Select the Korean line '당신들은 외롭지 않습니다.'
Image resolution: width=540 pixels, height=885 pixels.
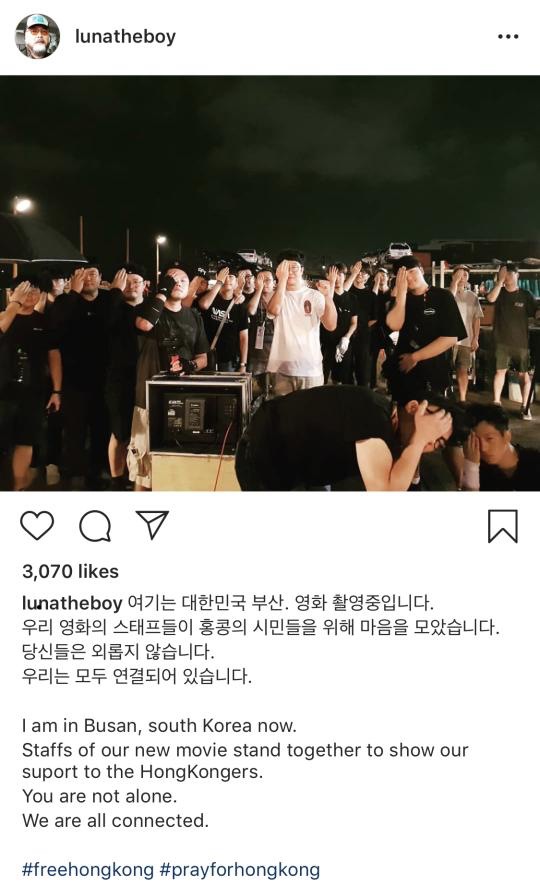click(118, 651)
